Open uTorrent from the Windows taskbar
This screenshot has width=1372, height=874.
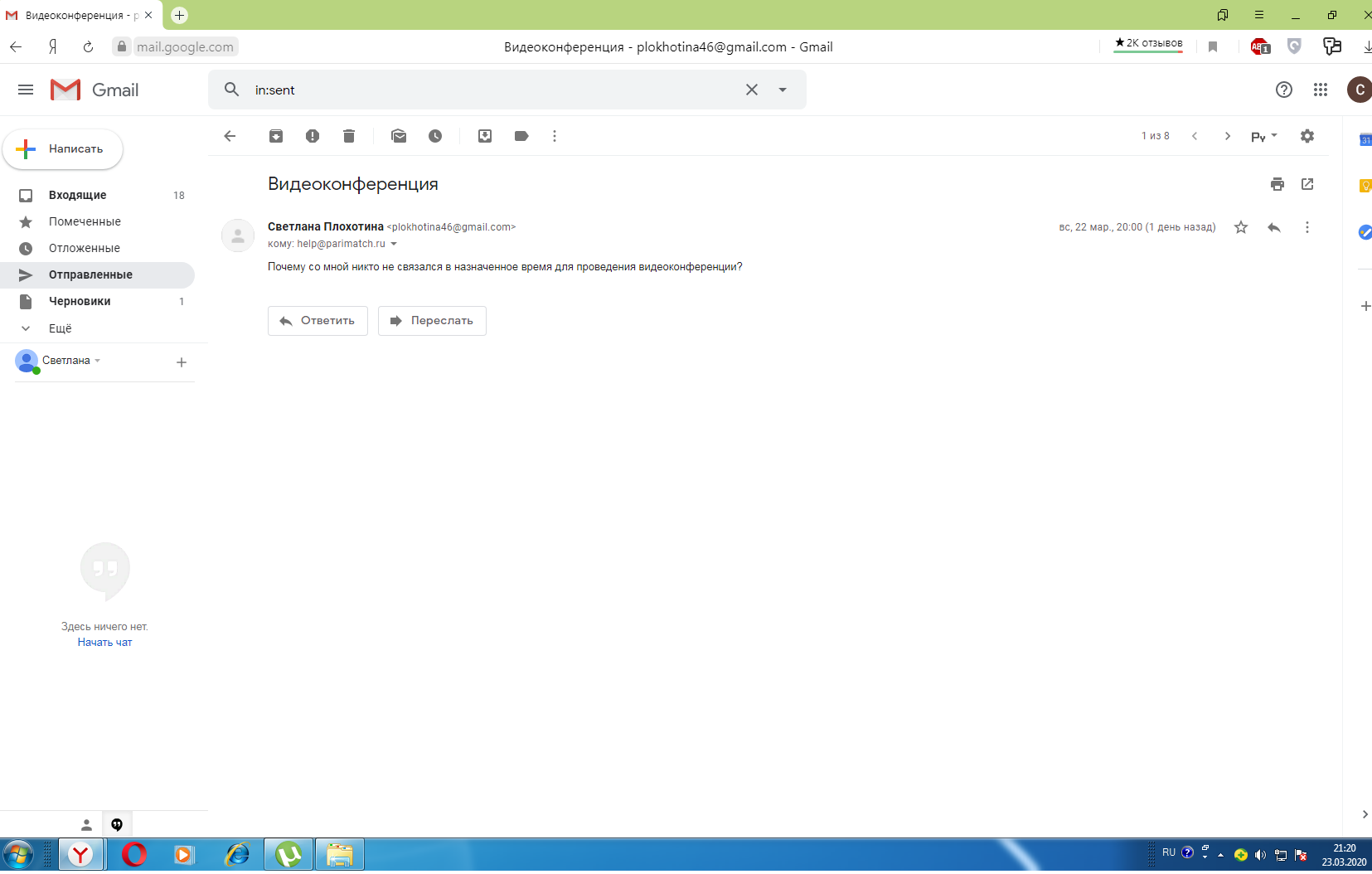pyautogui.click(x=288, y=854)
